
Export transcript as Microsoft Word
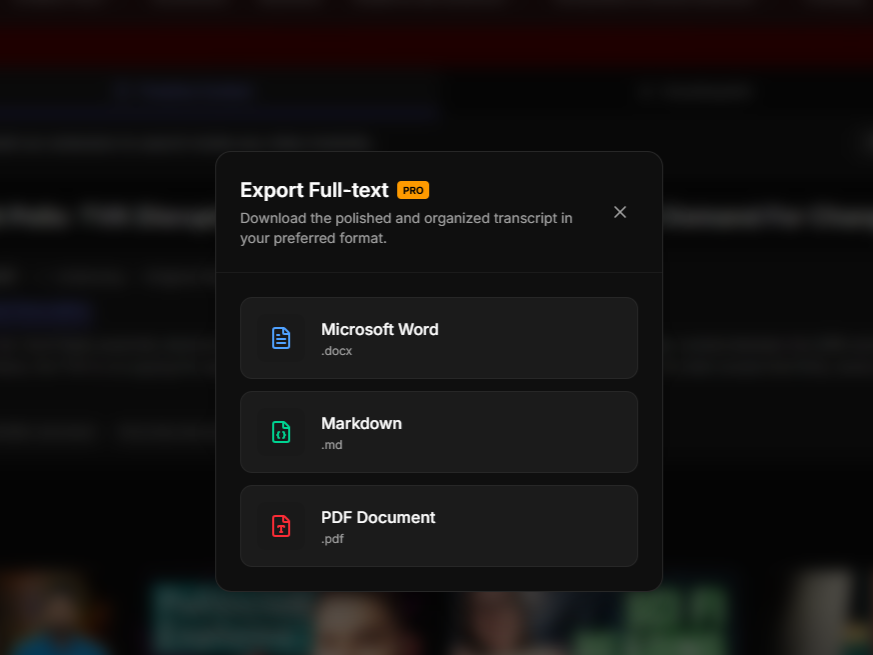pos(439,338)
